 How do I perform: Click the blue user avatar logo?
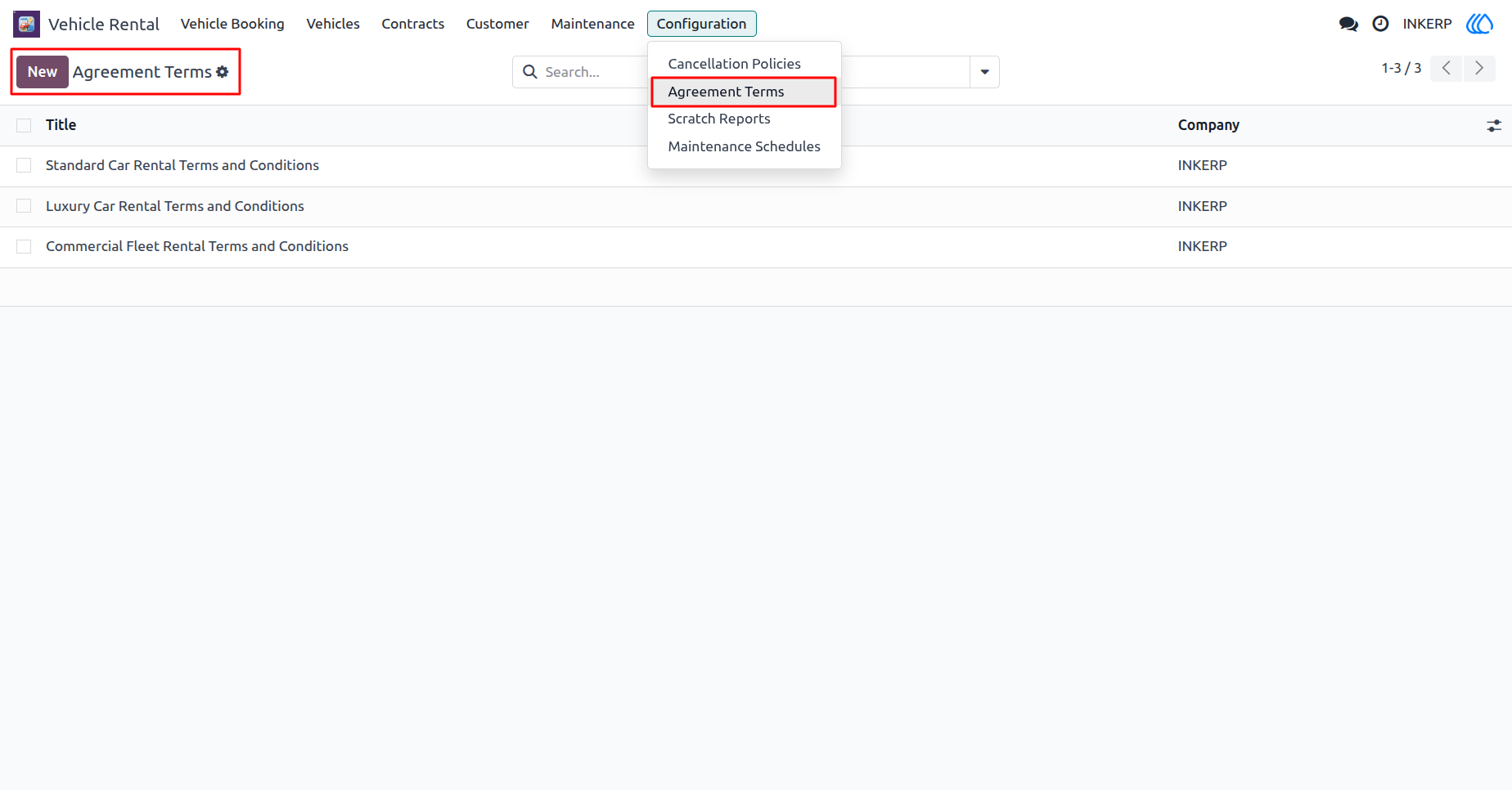(x=1479, y=24)
